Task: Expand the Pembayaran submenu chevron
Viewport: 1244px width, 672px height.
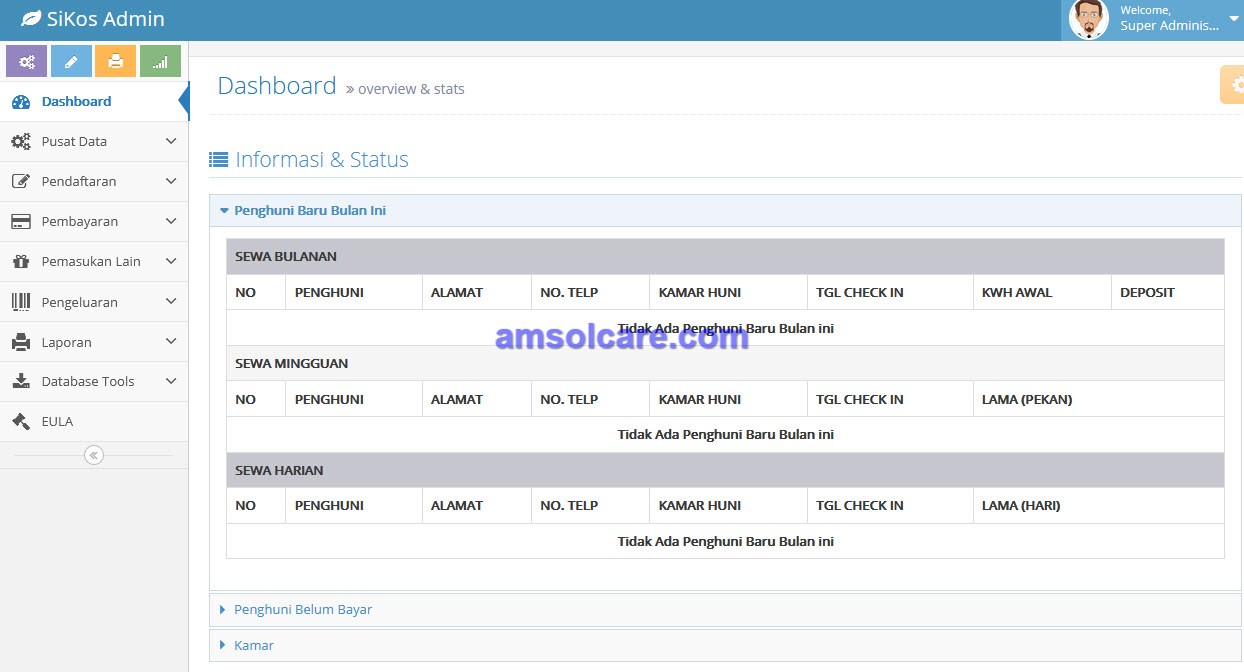Action: (x=171, y=221)
